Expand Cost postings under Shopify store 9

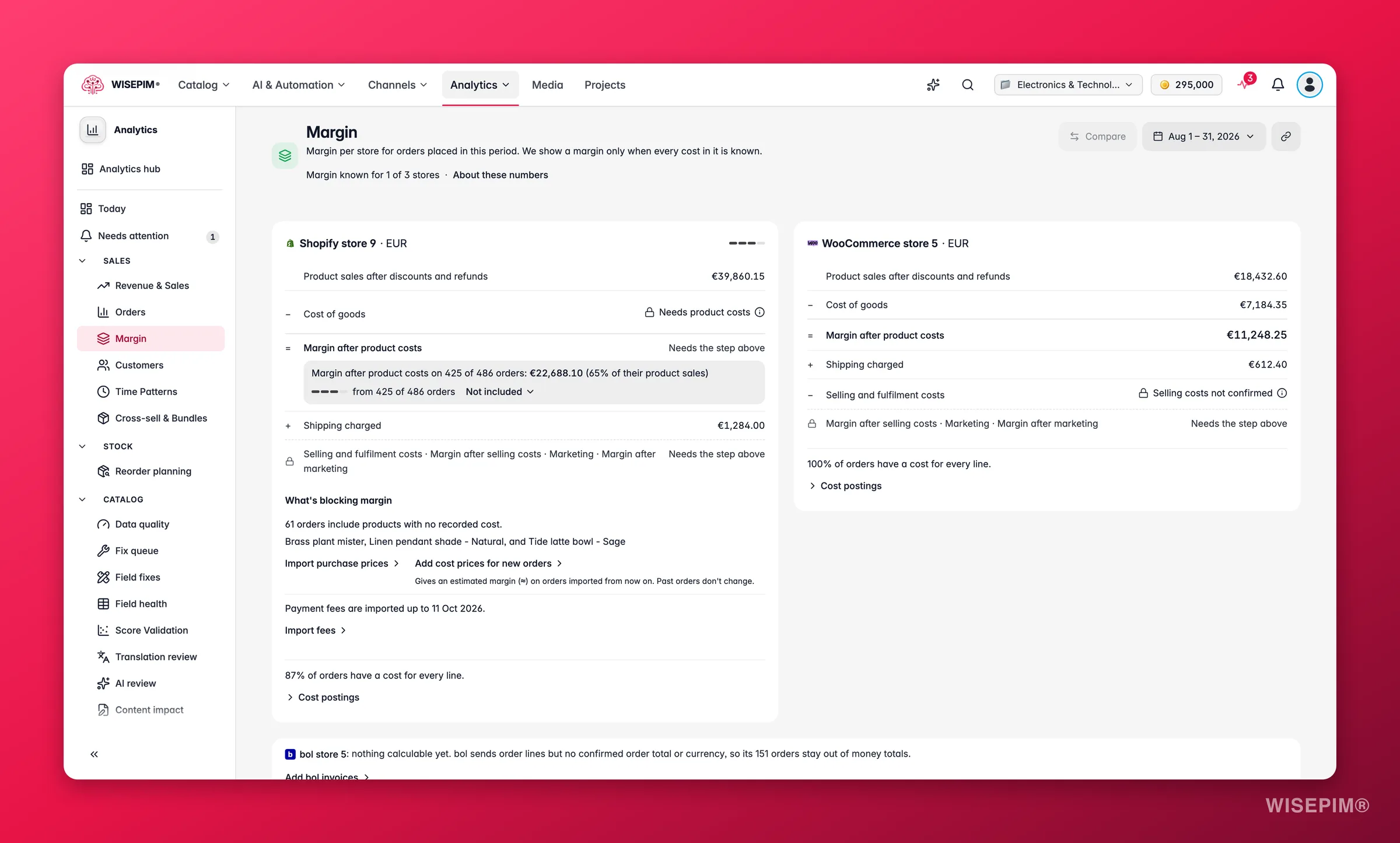pyautogui.click(x=323, y=698)
